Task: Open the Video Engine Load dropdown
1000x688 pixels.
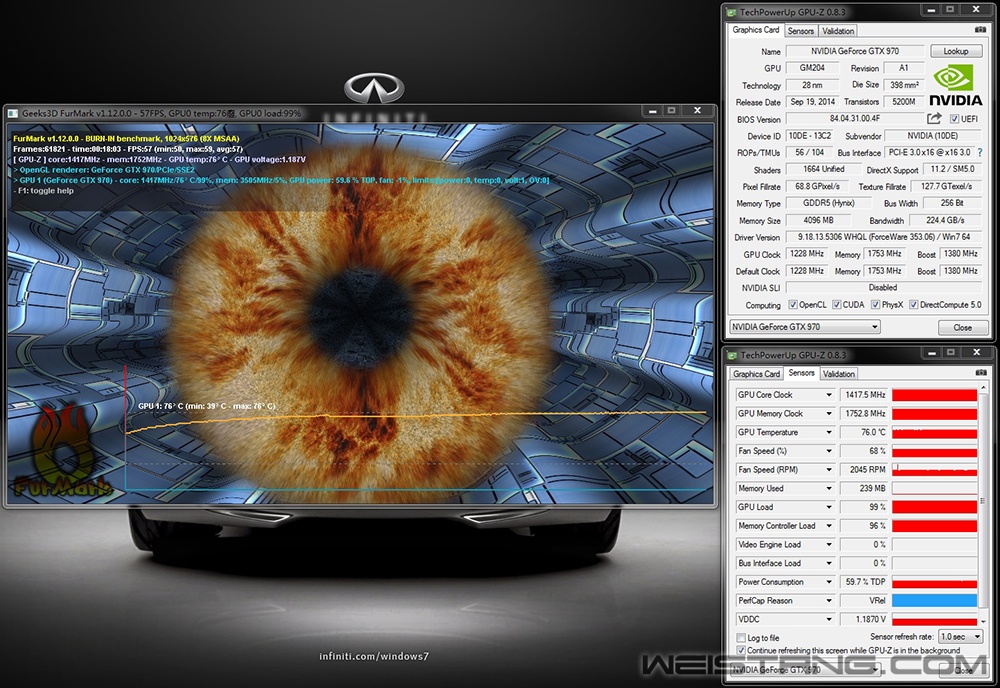Action: [829, 545]
